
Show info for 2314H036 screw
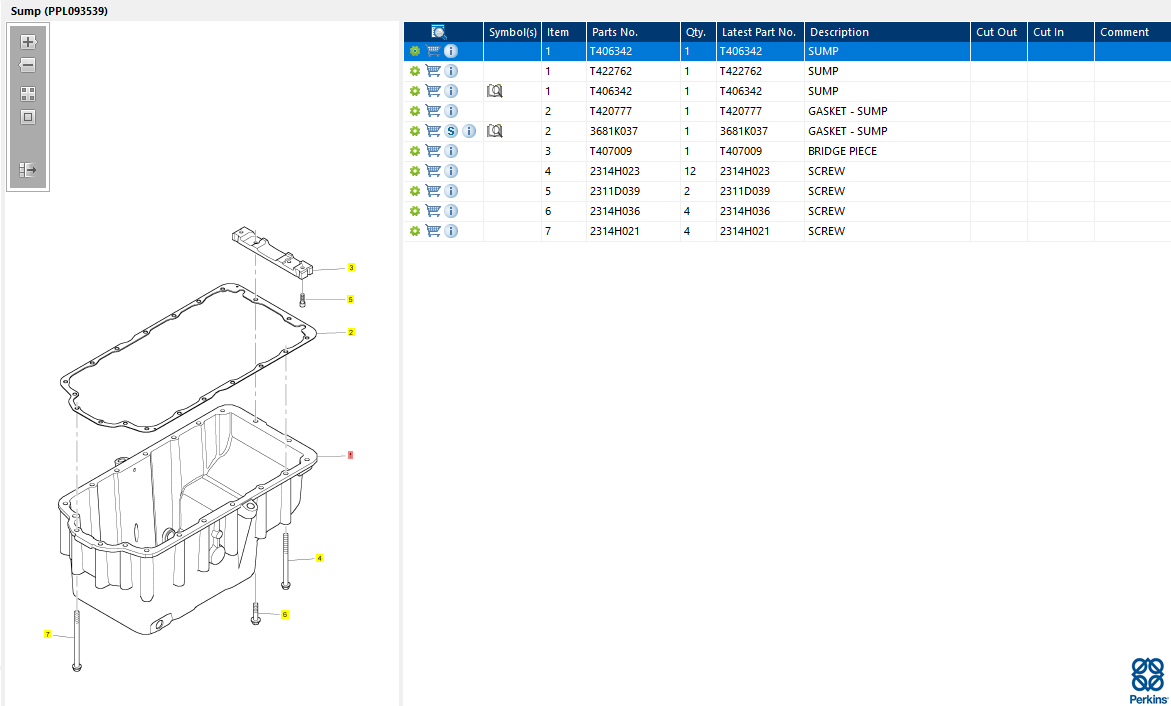pos(451,211)
